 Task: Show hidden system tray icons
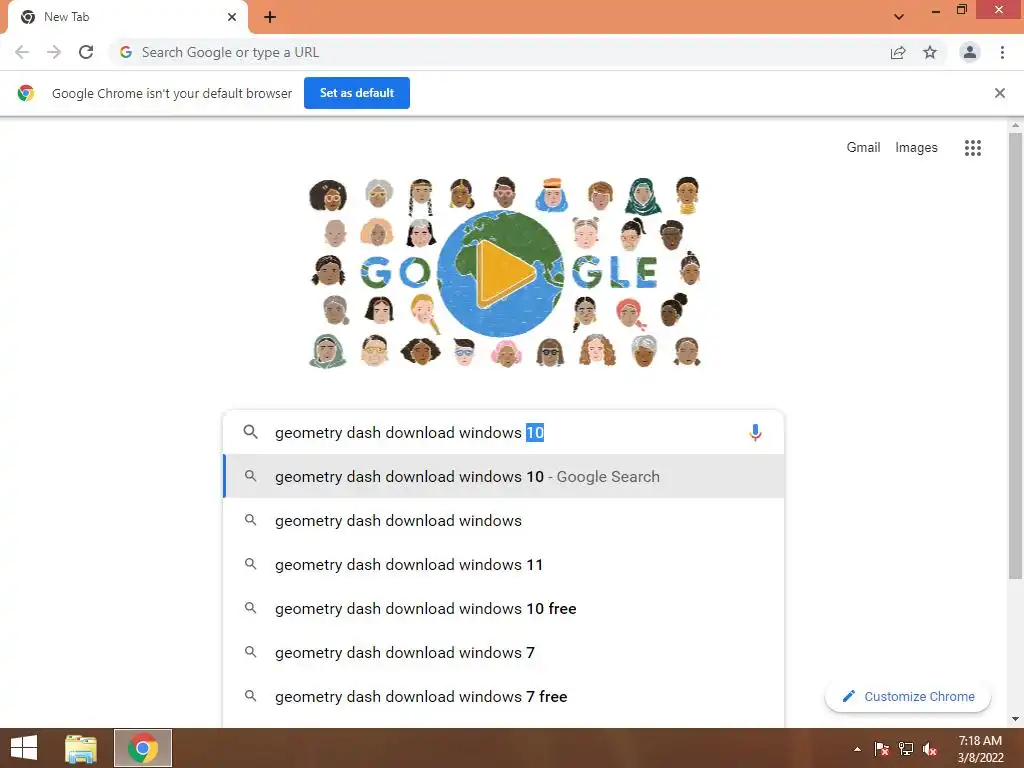[x=857, y=749]
